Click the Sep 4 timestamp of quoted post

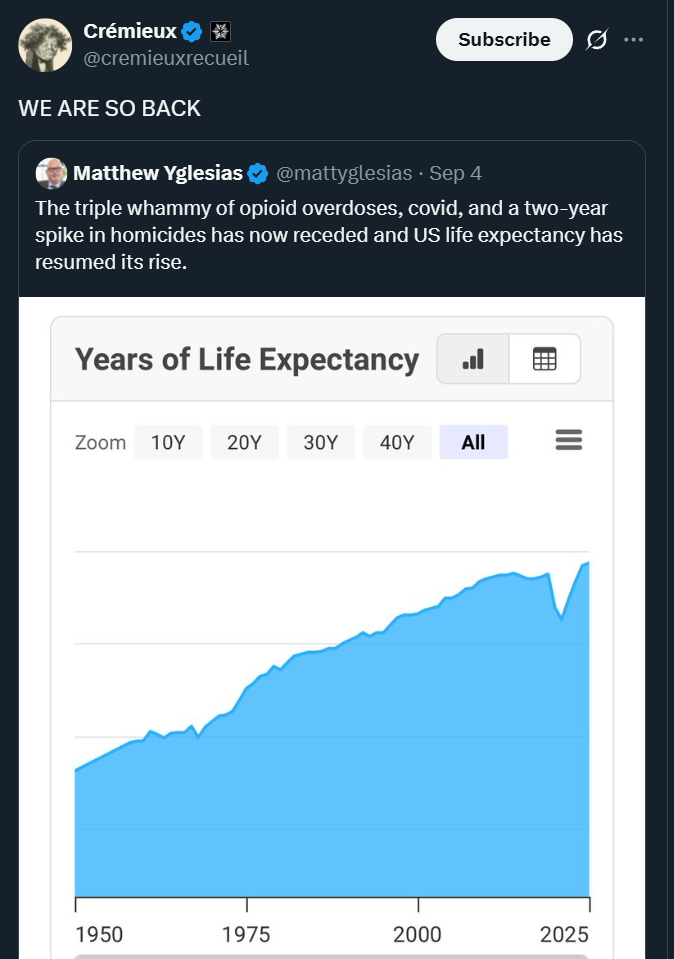(x=455, y=173)
